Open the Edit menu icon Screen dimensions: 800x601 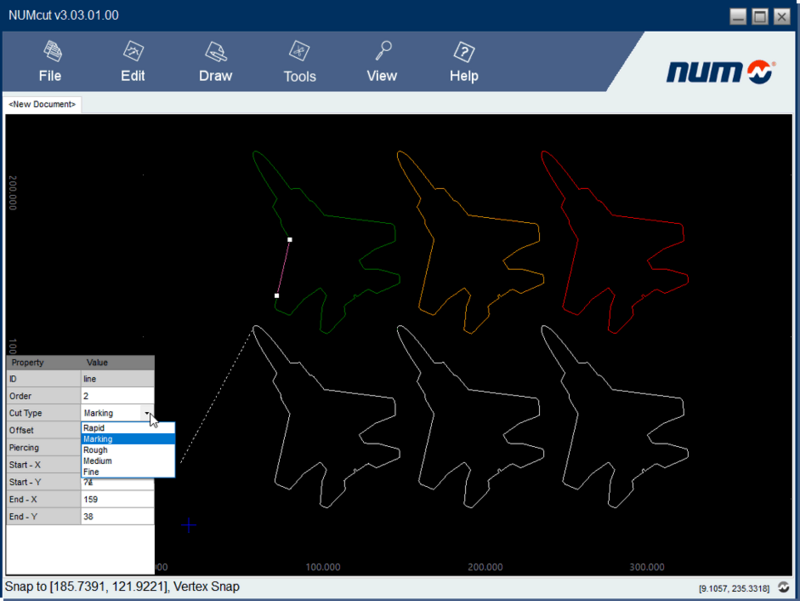pyautogui.click(x=133, y=51)
